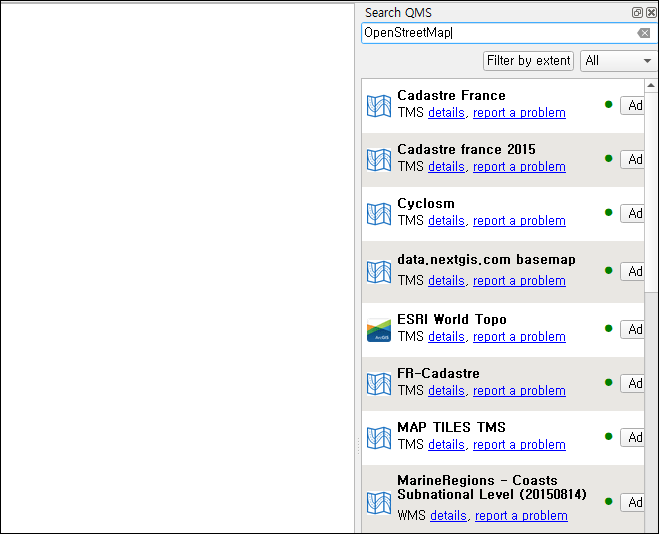Viewport: 659px width, 534px height.
Task: Add the data.nextgis.com basemap service
Action: [x=632, y=271]
